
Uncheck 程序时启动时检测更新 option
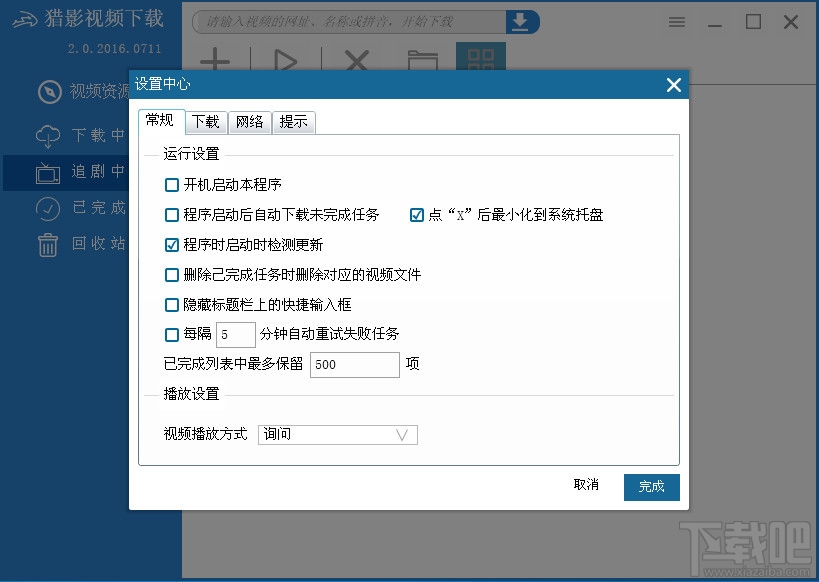pos(172,245)
